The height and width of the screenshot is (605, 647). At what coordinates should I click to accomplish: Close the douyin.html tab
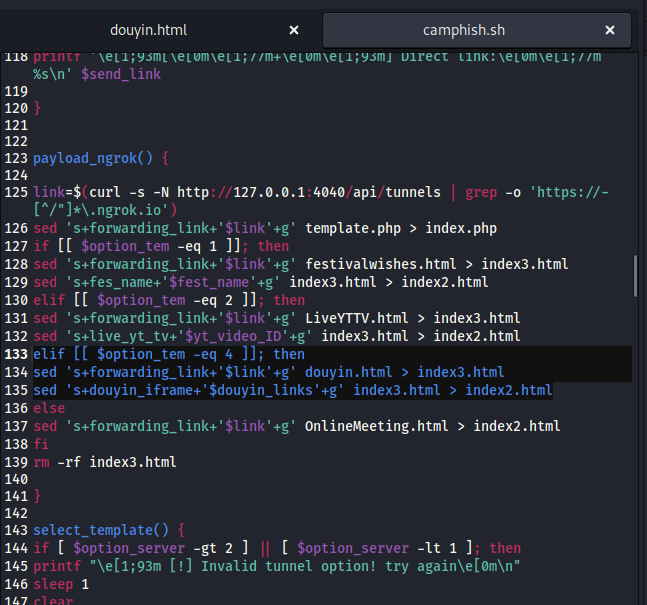pos(294,30)
